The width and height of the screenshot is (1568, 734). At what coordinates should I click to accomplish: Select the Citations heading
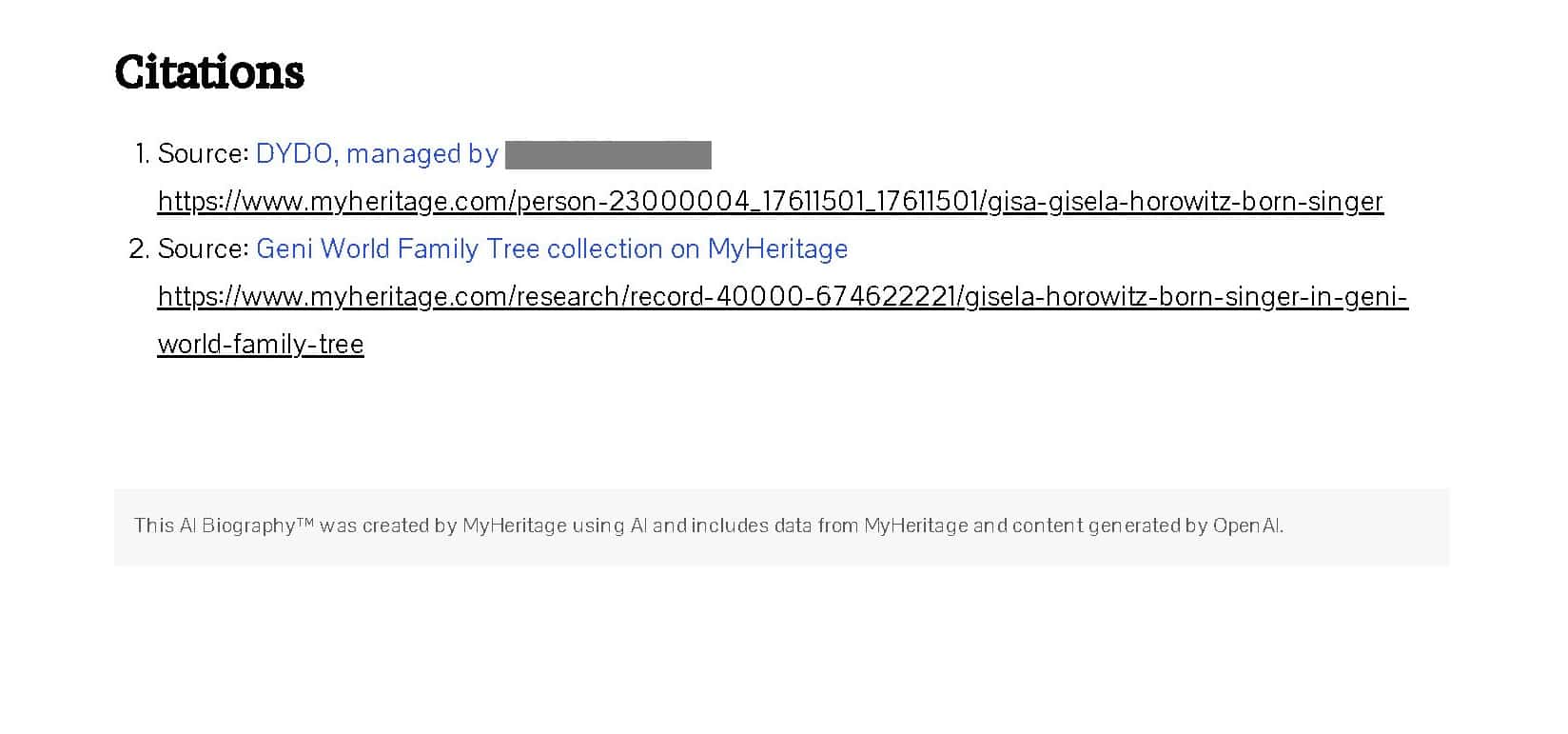[x=209, y=72]
